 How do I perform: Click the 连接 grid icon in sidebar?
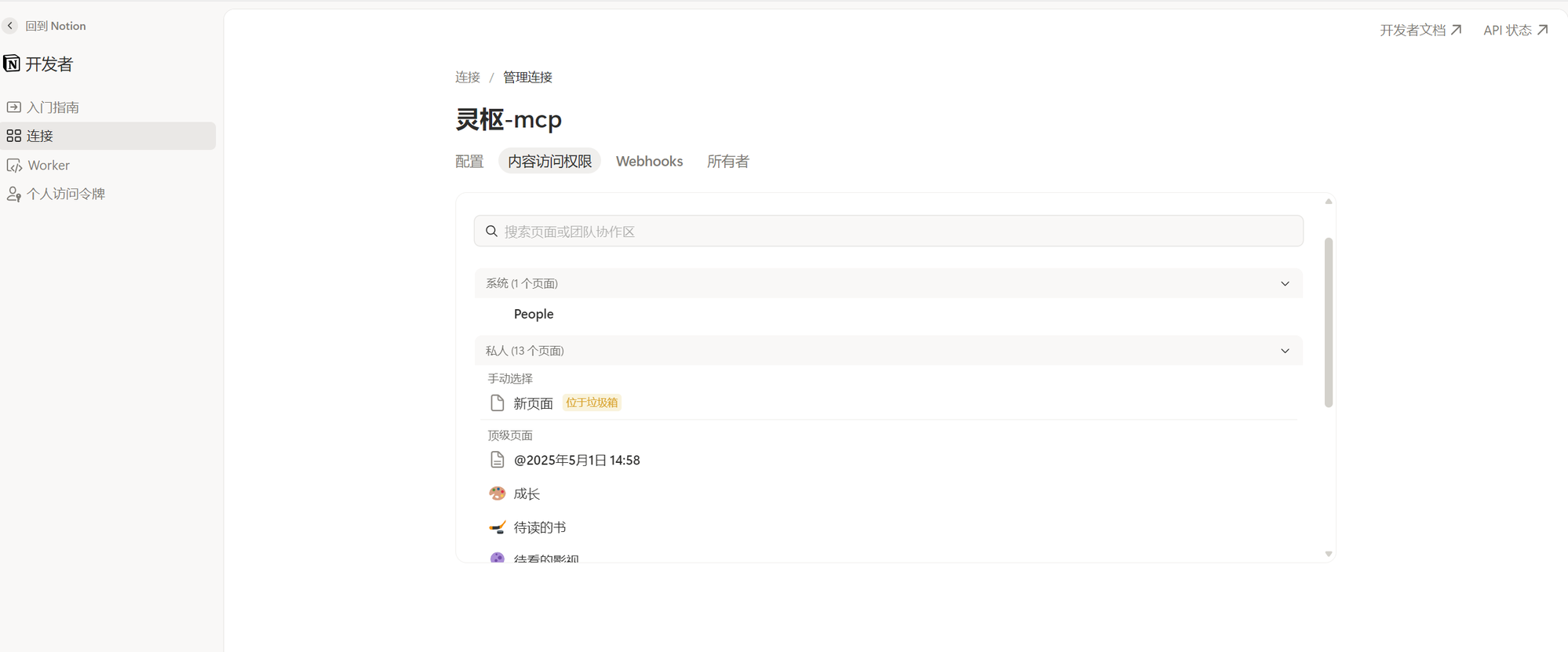point(13,136)
